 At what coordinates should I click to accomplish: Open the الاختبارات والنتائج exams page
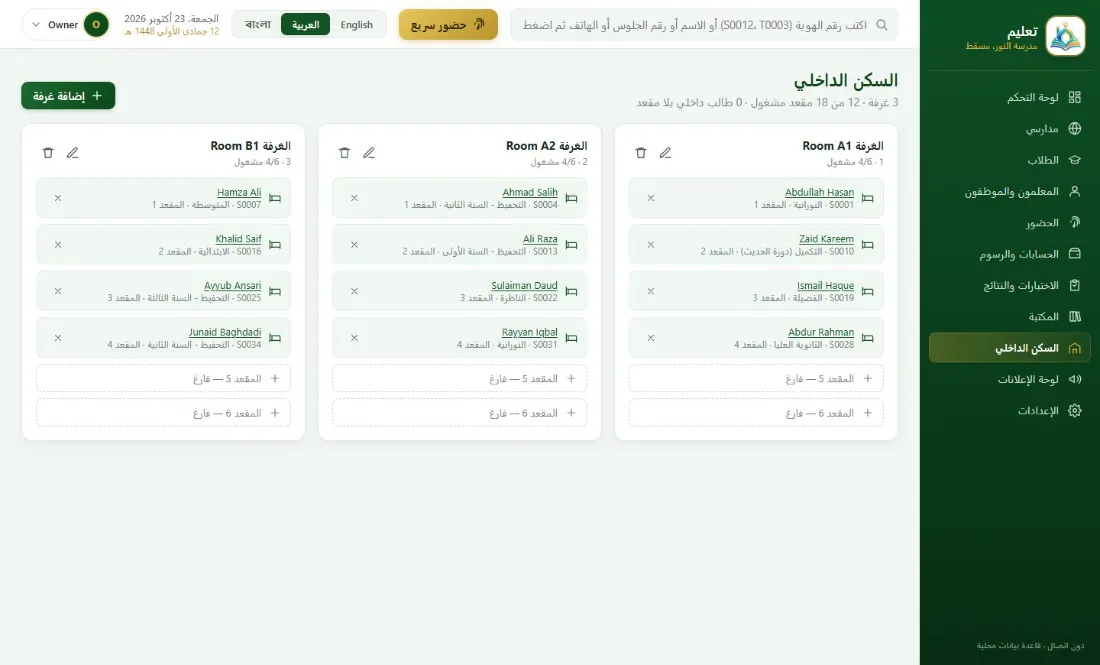(x=1010, y=286)
